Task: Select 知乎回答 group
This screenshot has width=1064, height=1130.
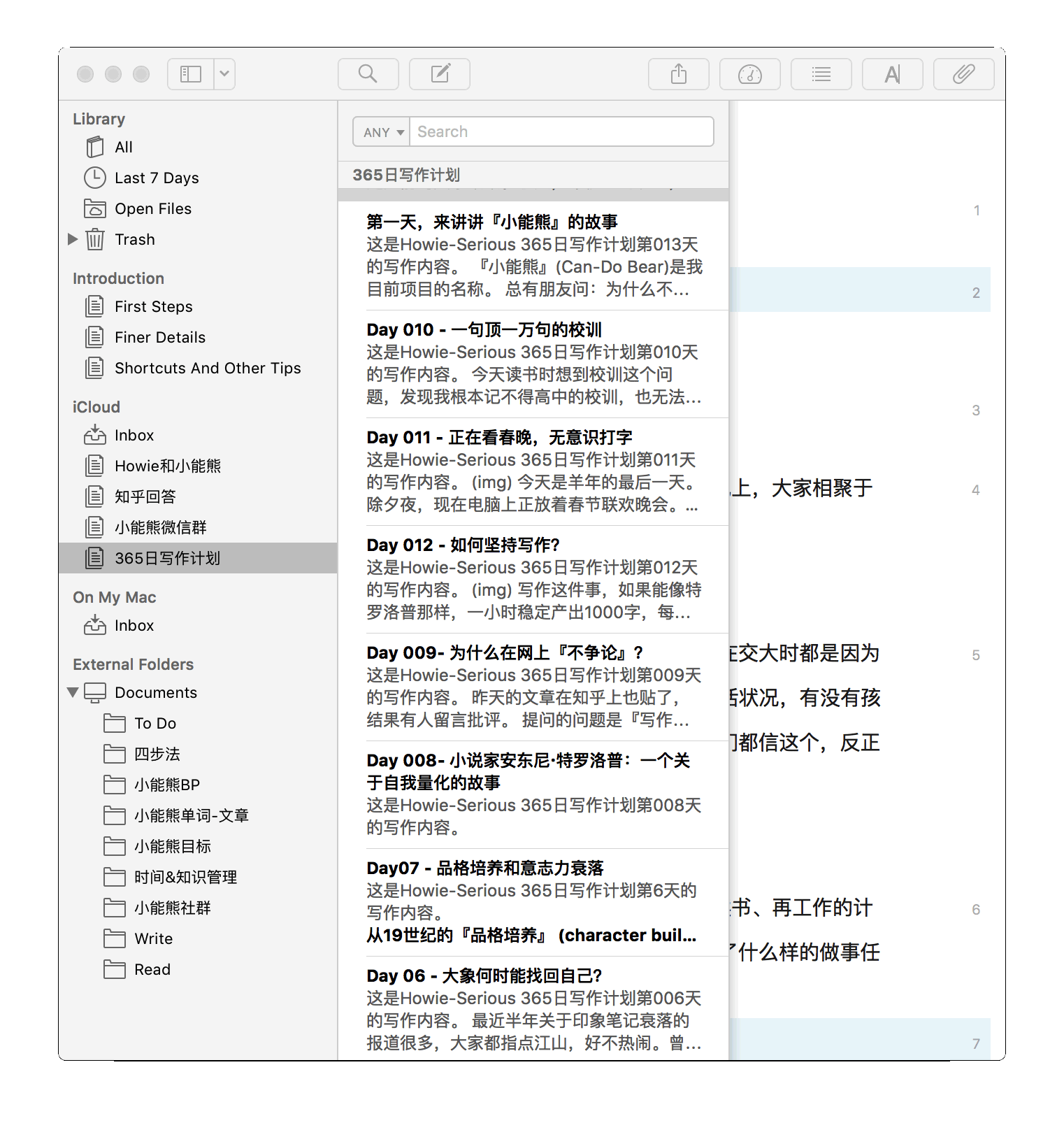Action: [198, 496]
